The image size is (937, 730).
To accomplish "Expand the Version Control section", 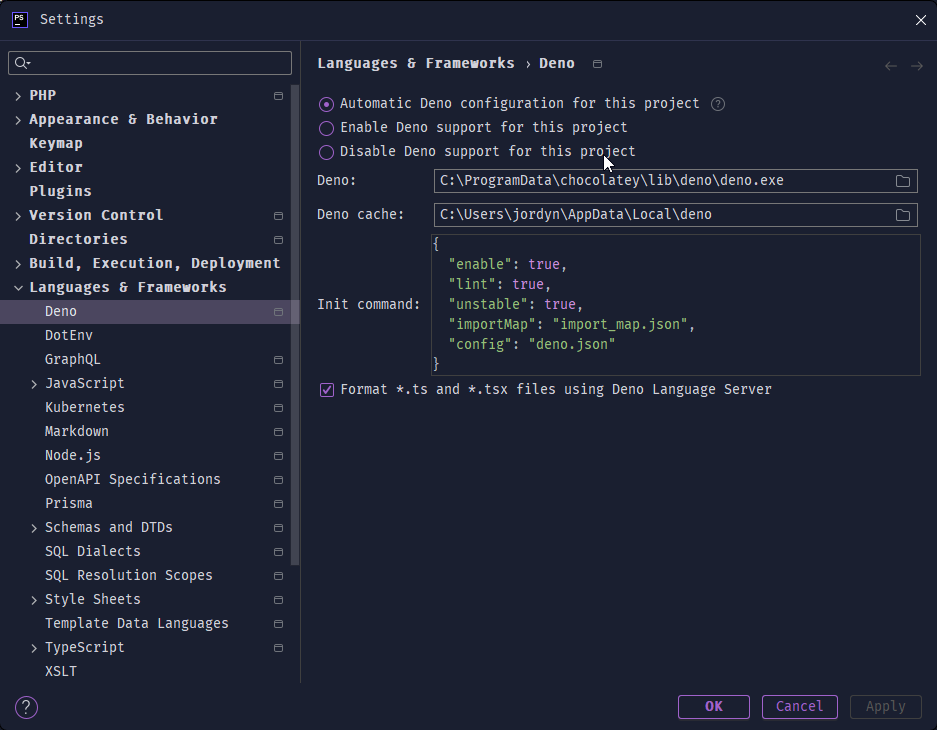I will pos(18,216).
